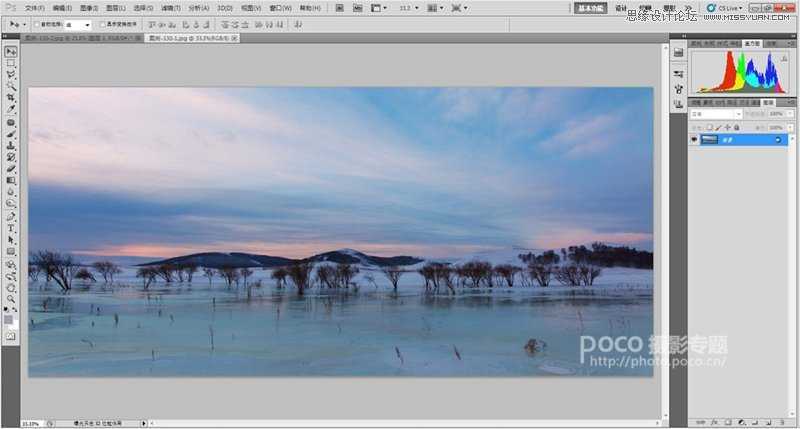The image size is (800, 429).
Task: Toggle the Auto-Select checkbox in options bar
Action: 36,24
